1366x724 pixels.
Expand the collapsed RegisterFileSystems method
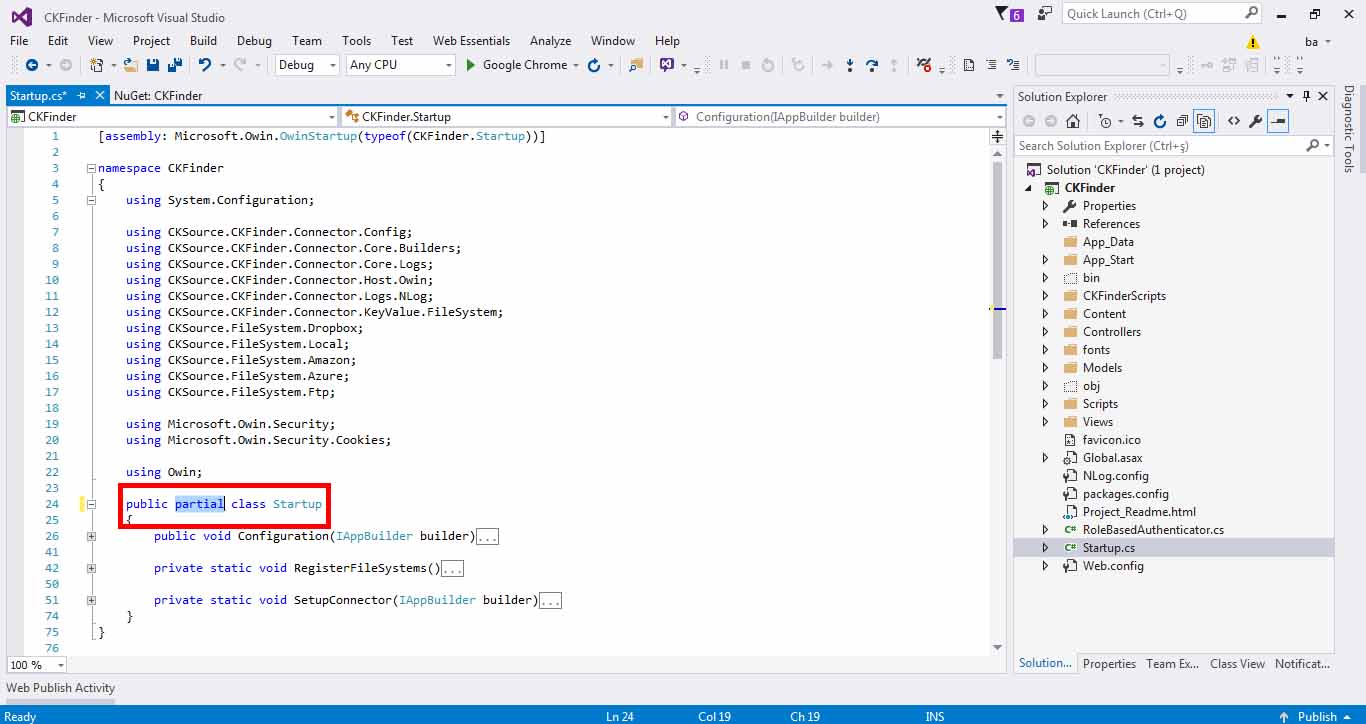tap(91, 568)
